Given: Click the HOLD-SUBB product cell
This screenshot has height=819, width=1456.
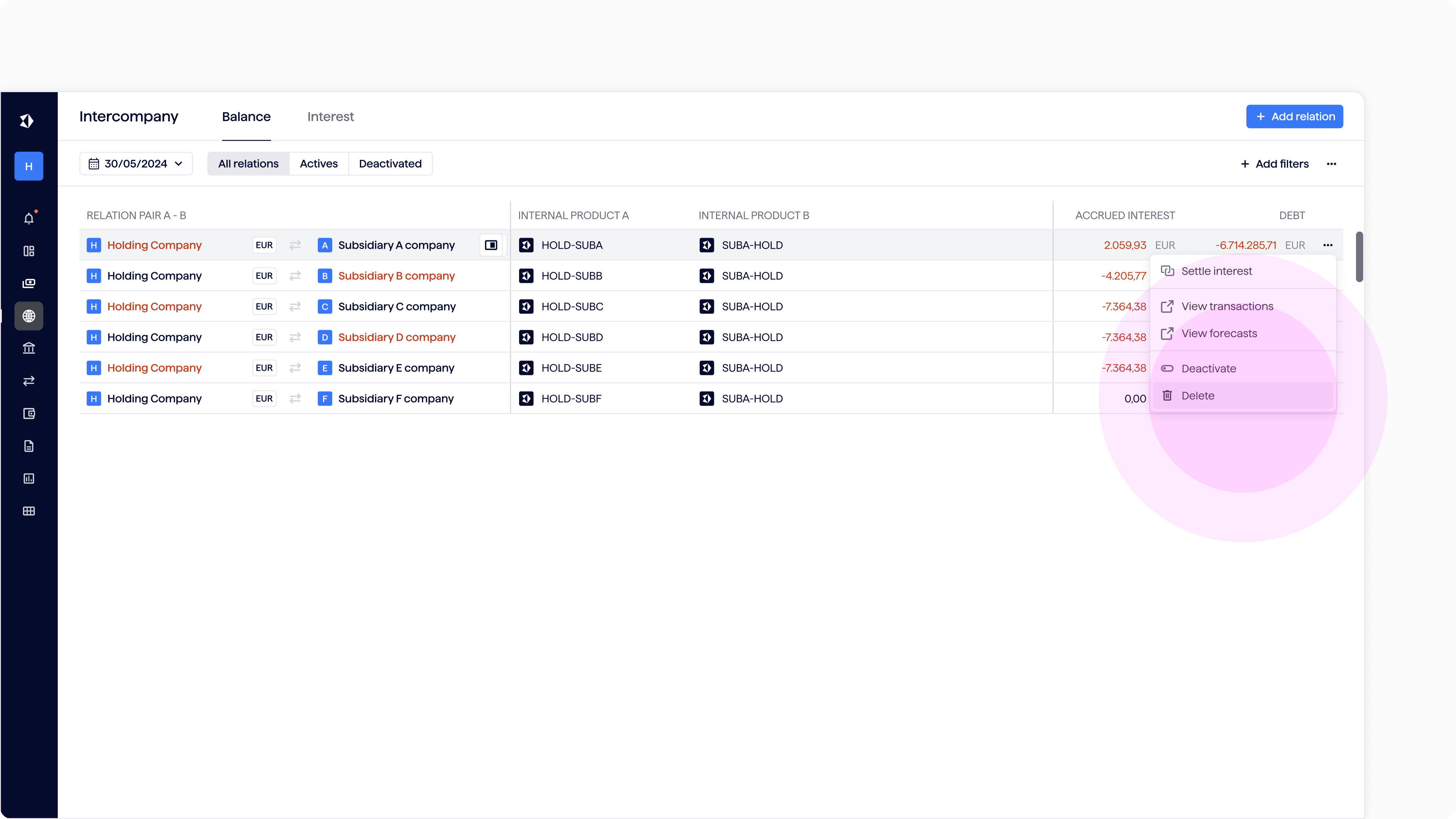Looking at the screenshot, I should point(571,276).
